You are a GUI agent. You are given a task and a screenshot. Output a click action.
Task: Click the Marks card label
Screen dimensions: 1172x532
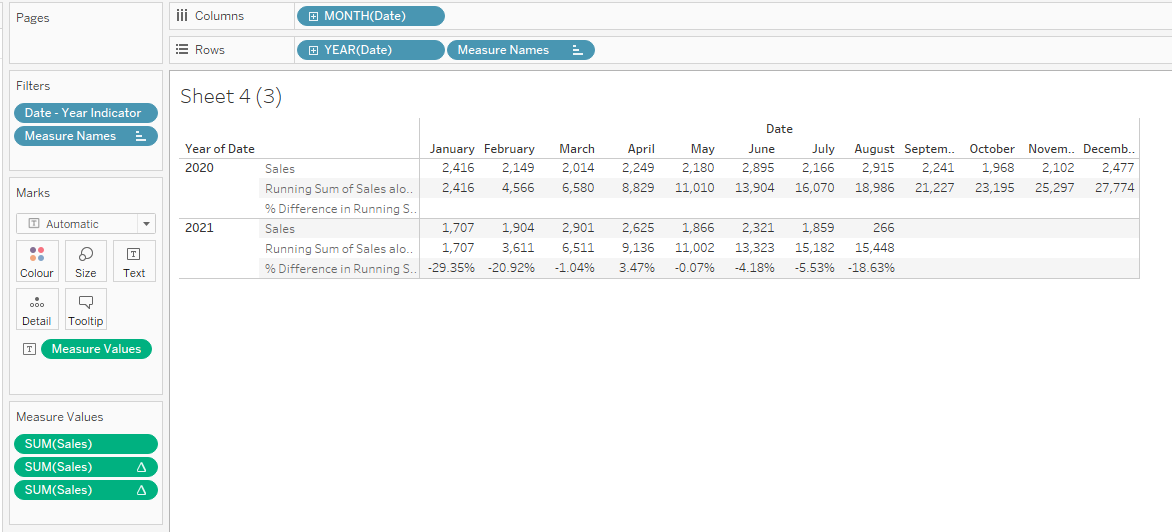pos(33,193)
